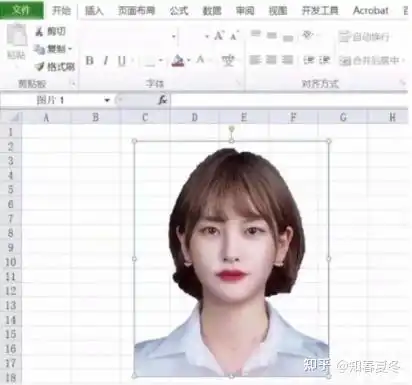Image resolution: width=412 pixels, height=385 pixels.
Task: Switch to the 开始 ribbon tab
Action: coord(62,11)
